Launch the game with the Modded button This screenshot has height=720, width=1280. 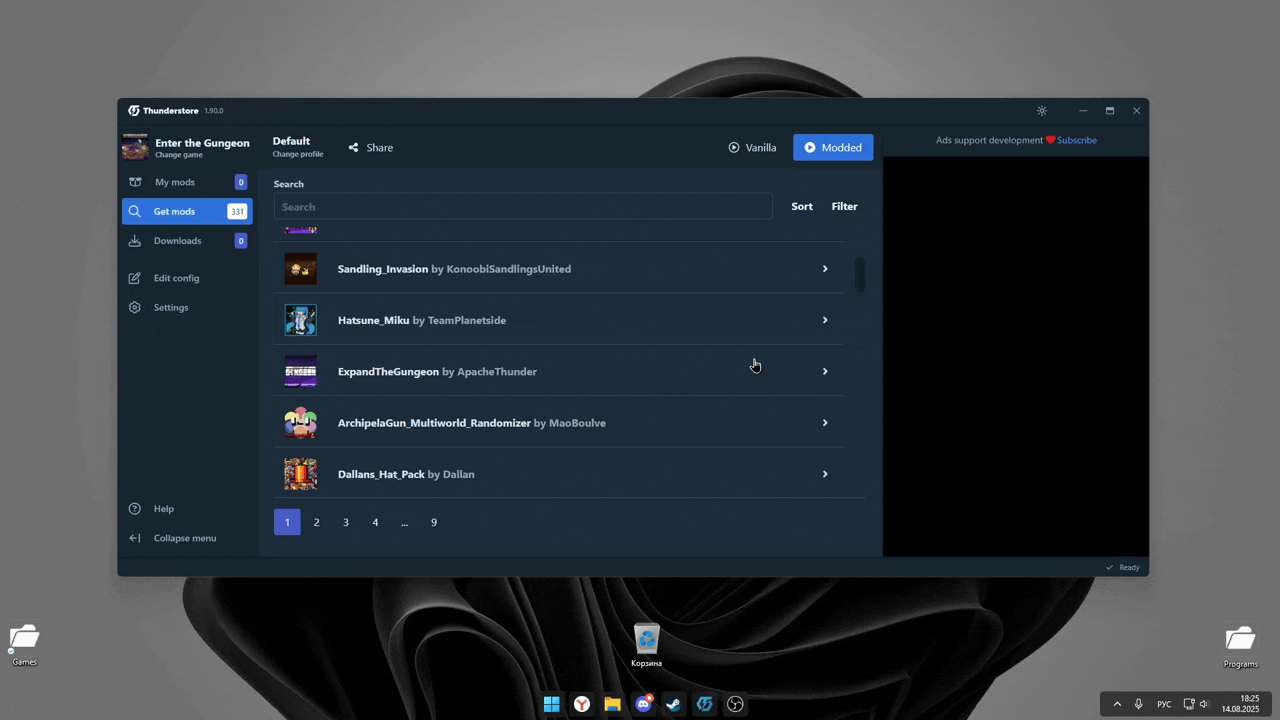click(833, 147)
